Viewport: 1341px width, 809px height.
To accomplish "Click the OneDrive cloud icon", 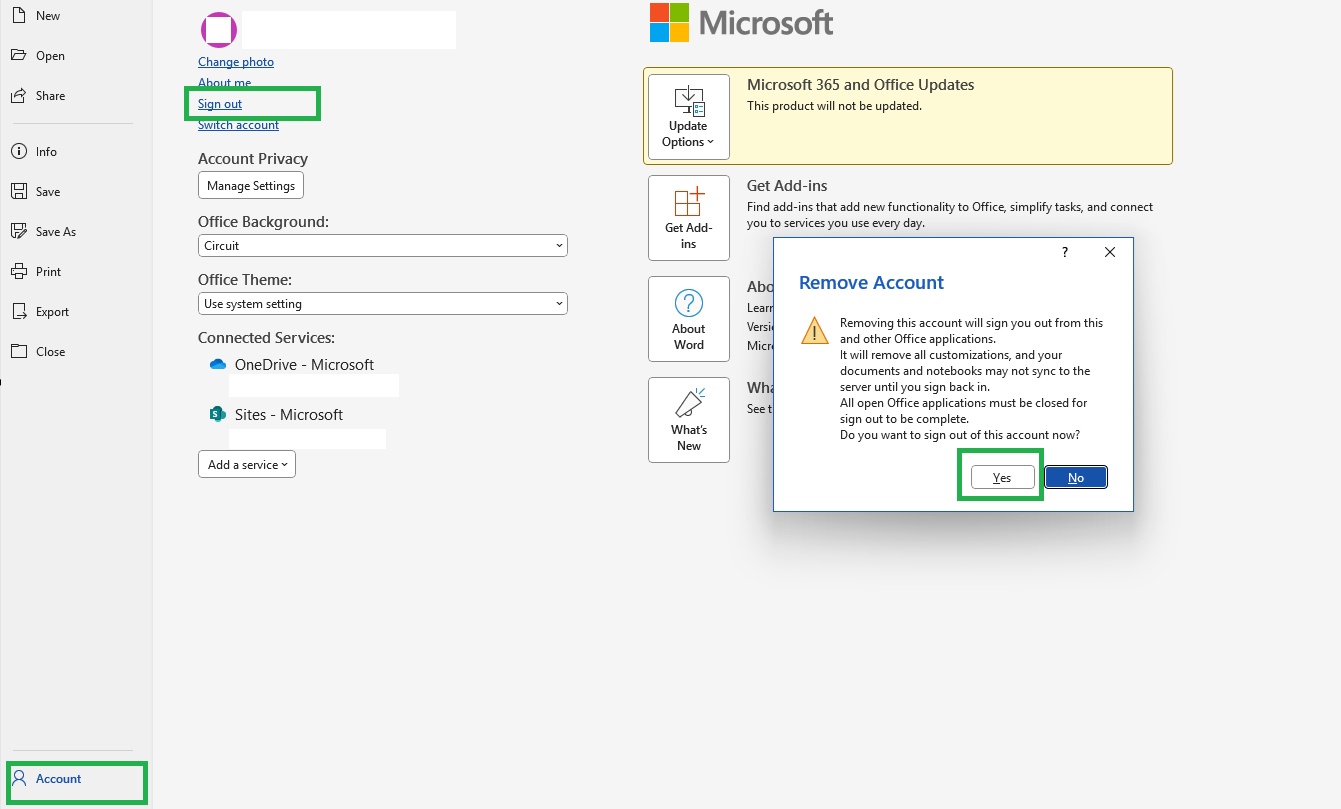I will point(218,365).
